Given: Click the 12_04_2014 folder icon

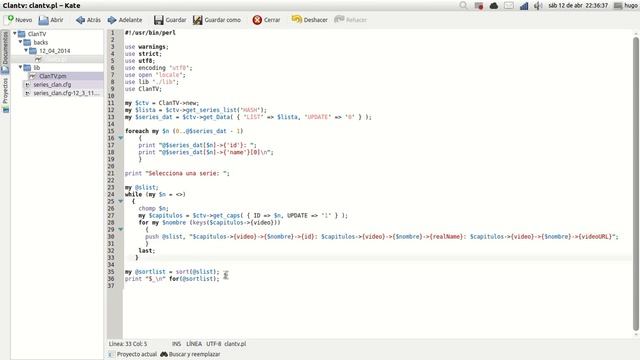Looking at the screenshot, I should click(33, 51).
